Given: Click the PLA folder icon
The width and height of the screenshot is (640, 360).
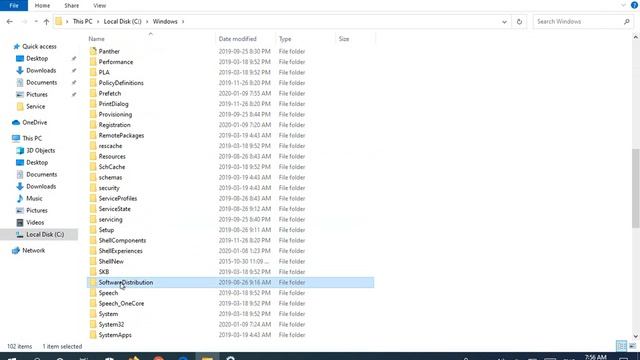Looking at the screenshot, I should click(93, 72).
